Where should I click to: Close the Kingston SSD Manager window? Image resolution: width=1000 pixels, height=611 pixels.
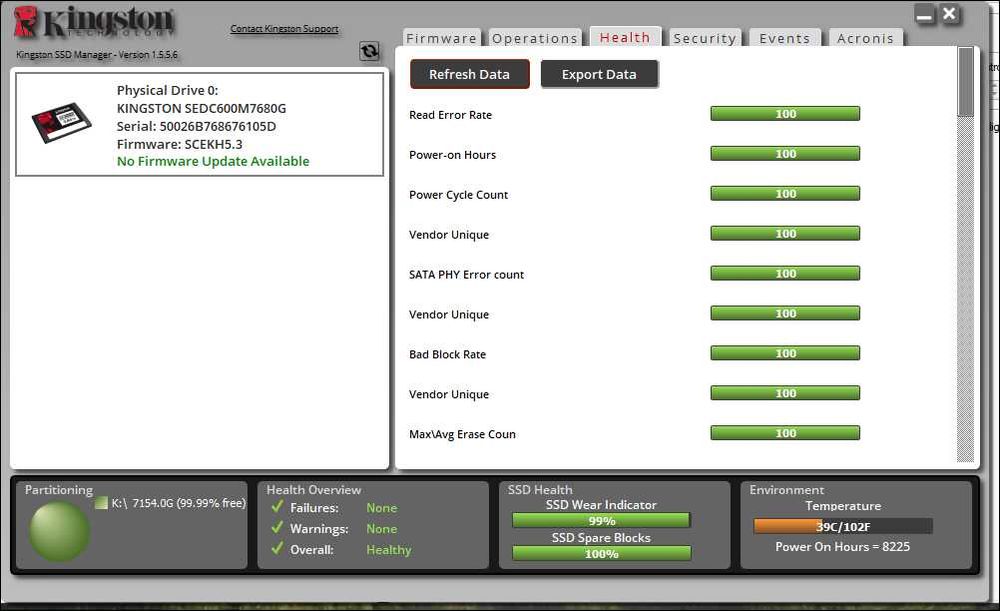tap(950, 14)
